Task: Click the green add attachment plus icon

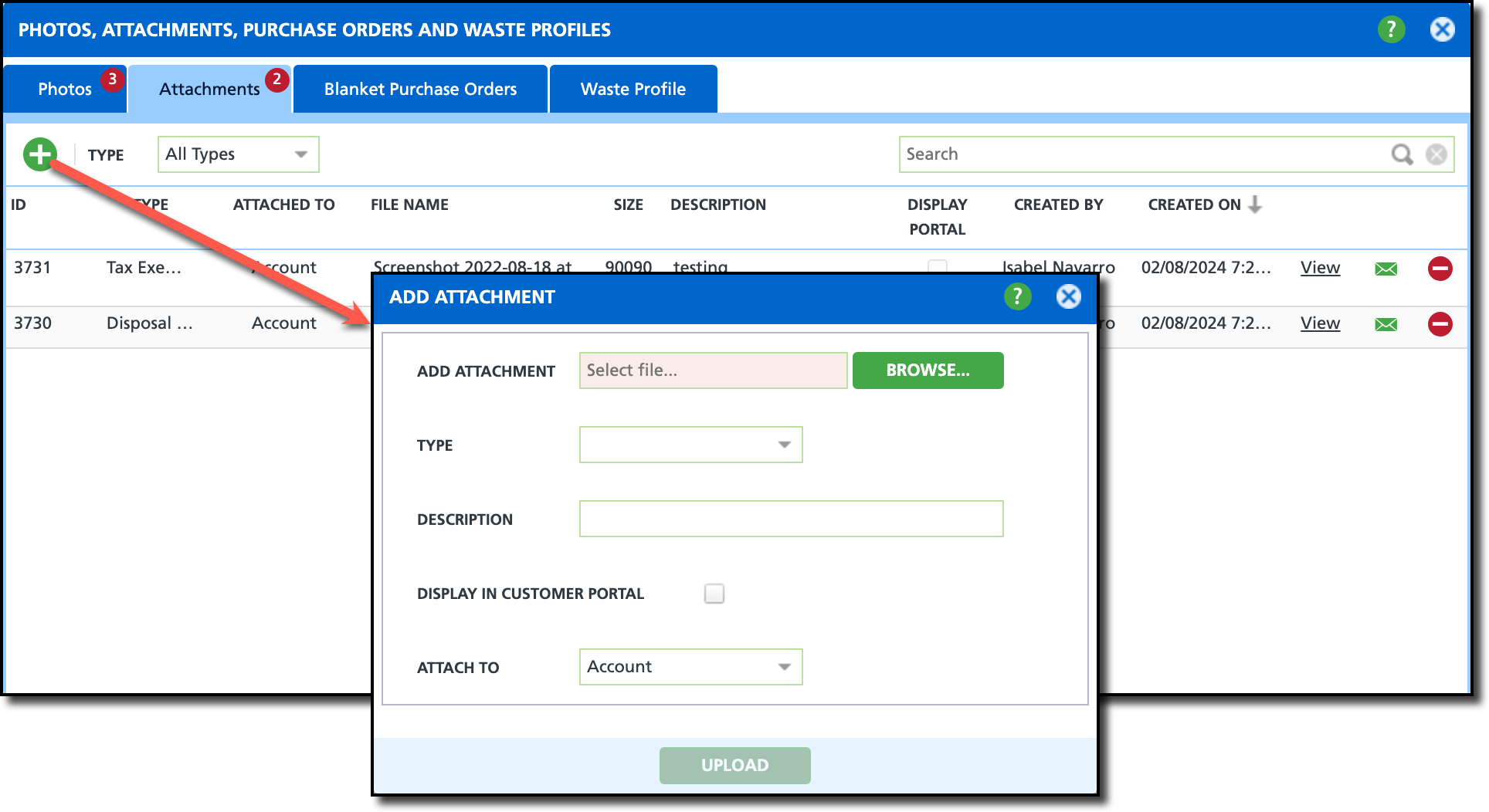Action: pyautogui.click(x=40, y=154)
